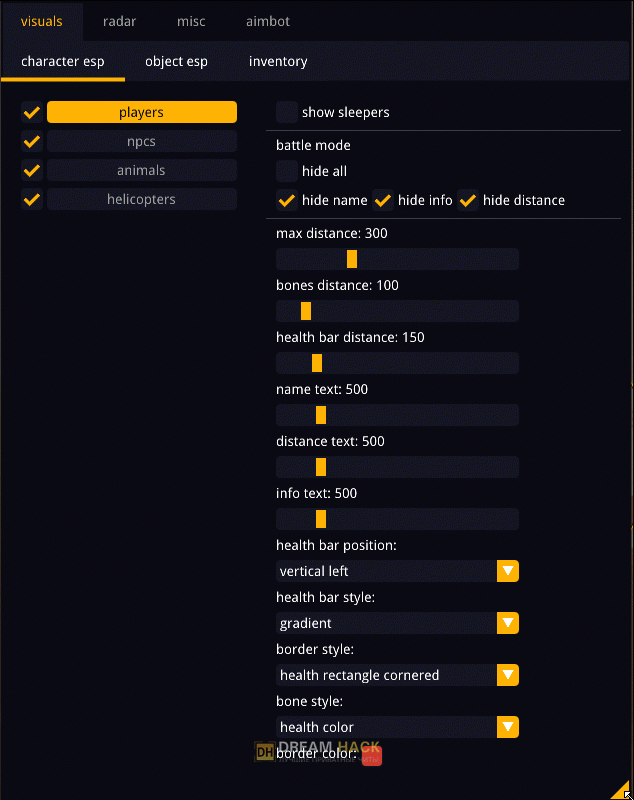The width and height of the screenshot is (634, 800).
Task: Expand the health bar style dropdown
Action: [x=508, y=623]
